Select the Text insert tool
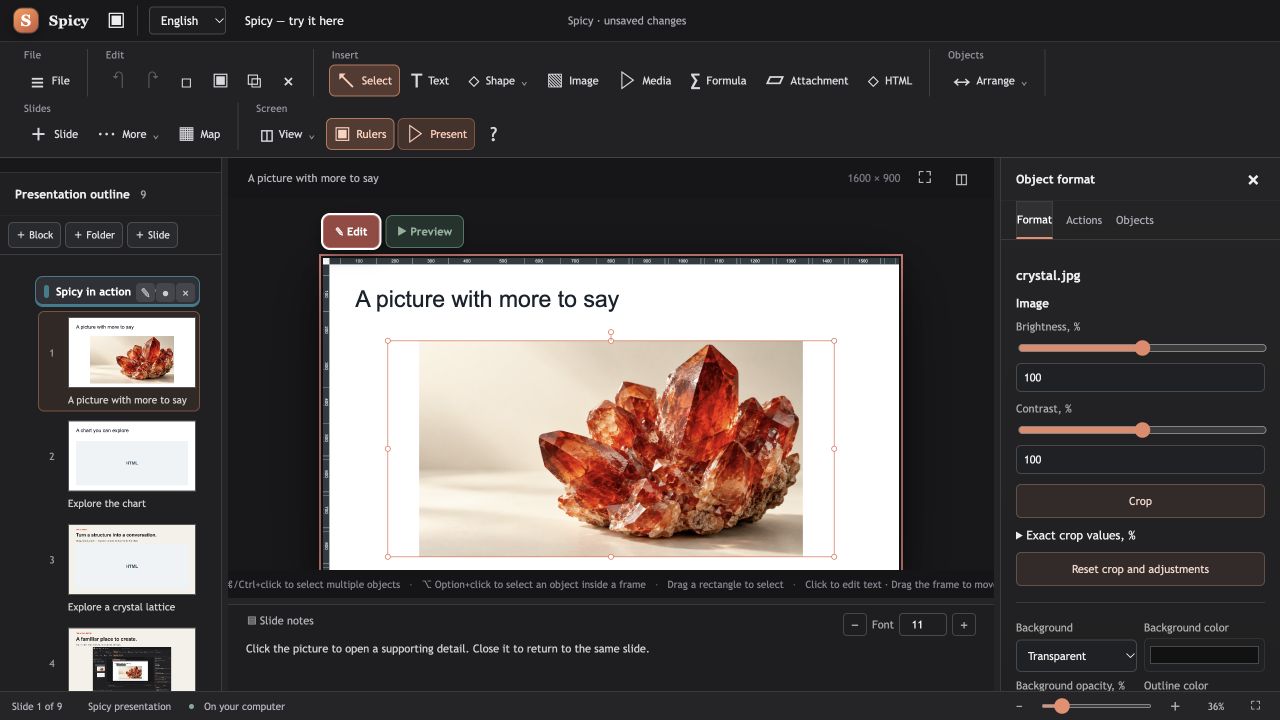Image resolution: width=1280 pixels, height=720 pixels. pyautogui.click(x=430, y=81)
